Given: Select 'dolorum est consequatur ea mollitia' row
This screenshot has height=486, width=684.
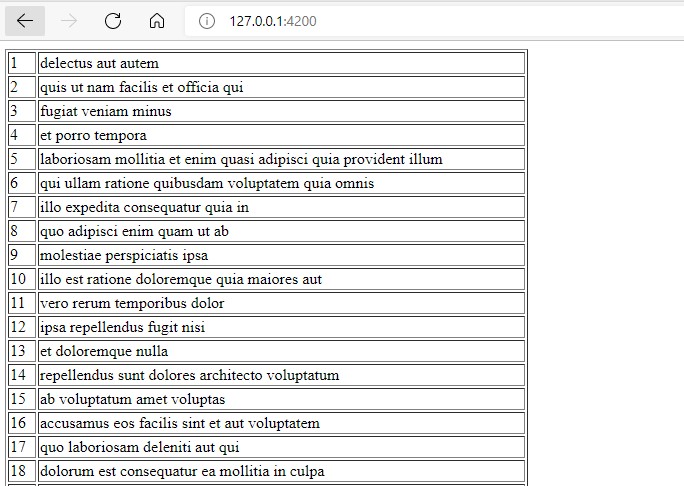Looking at the screenshot, I should tap(182, 471).
